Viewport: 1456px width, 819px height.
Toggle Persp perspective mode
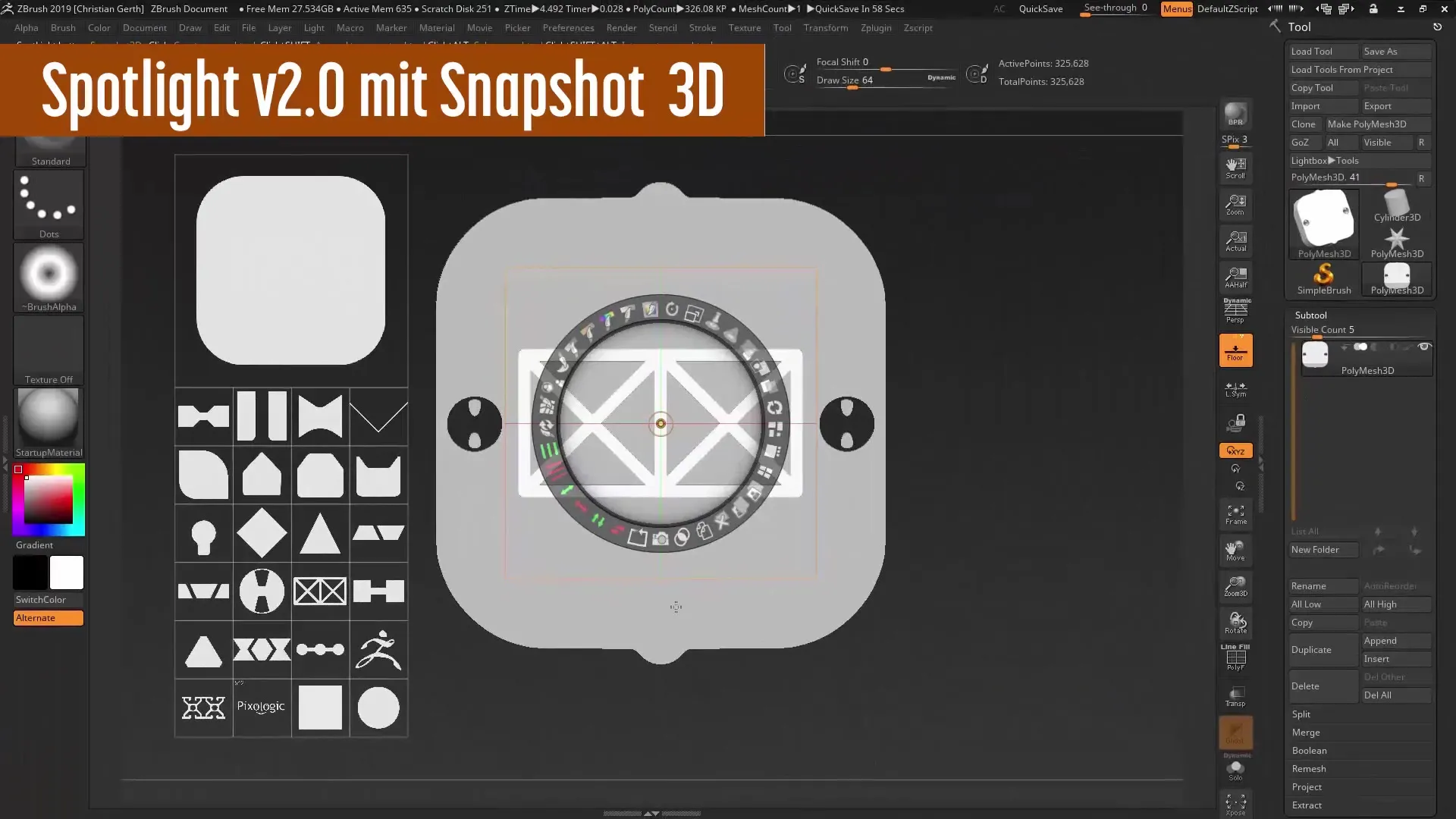click(x=1235, y=311)
